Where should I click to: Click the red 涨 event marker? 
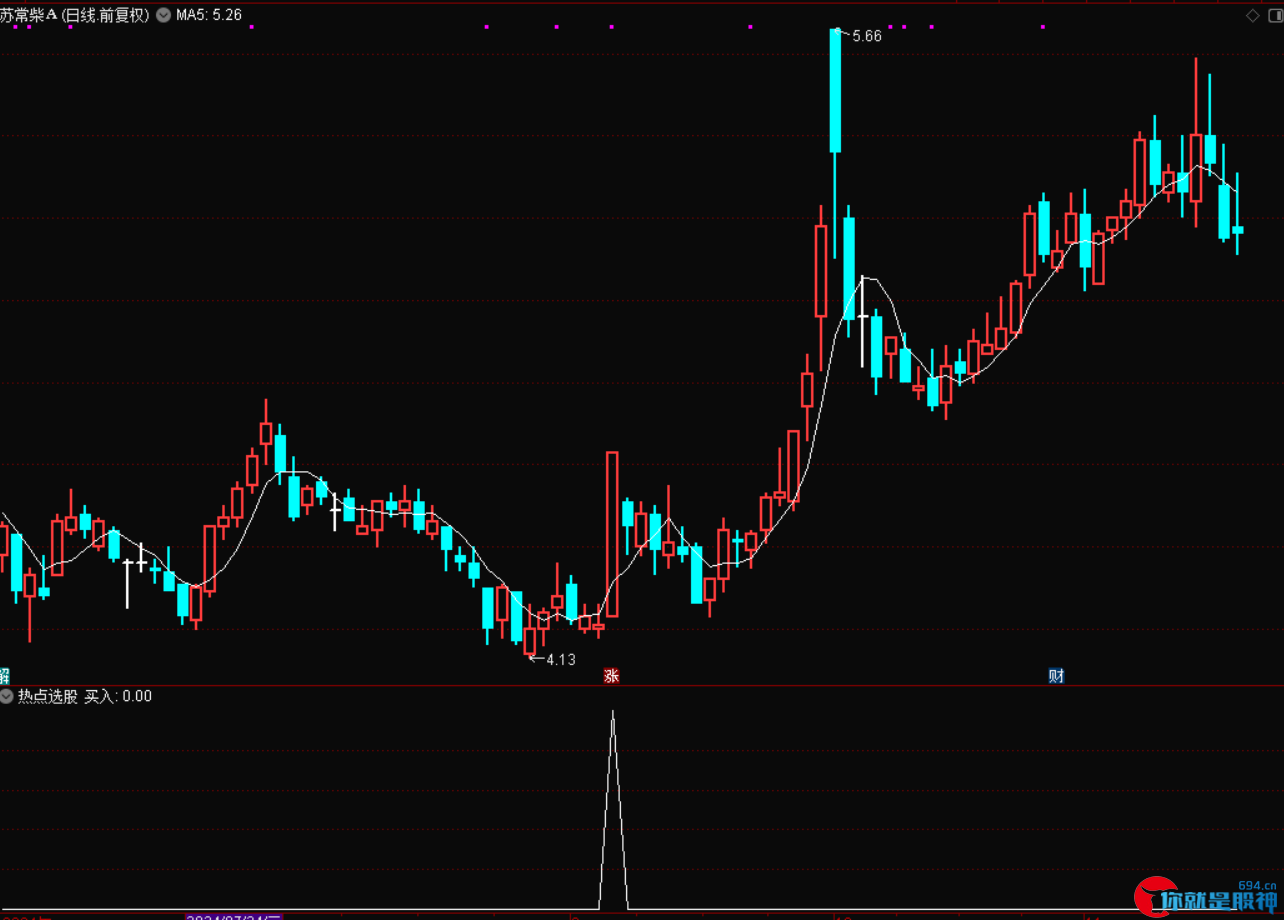pyautogui.click(x=611, y=676)
